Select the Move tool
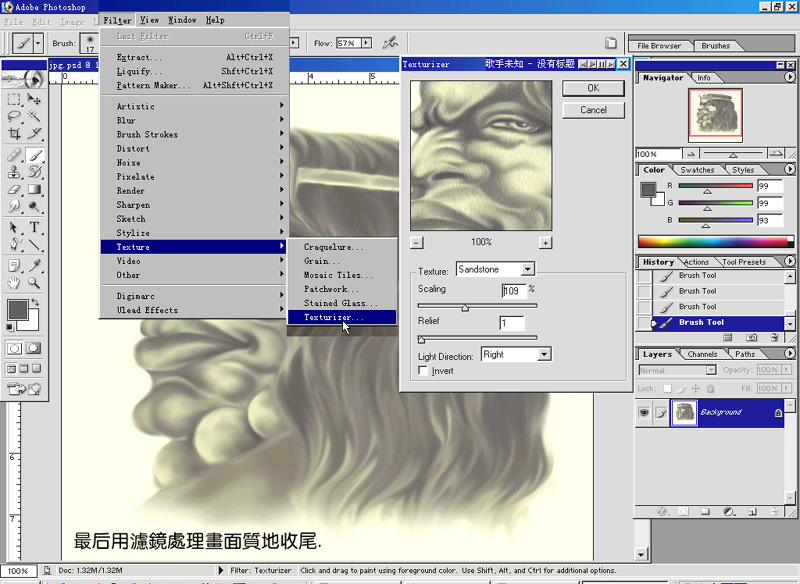 (x=34, y=99)
